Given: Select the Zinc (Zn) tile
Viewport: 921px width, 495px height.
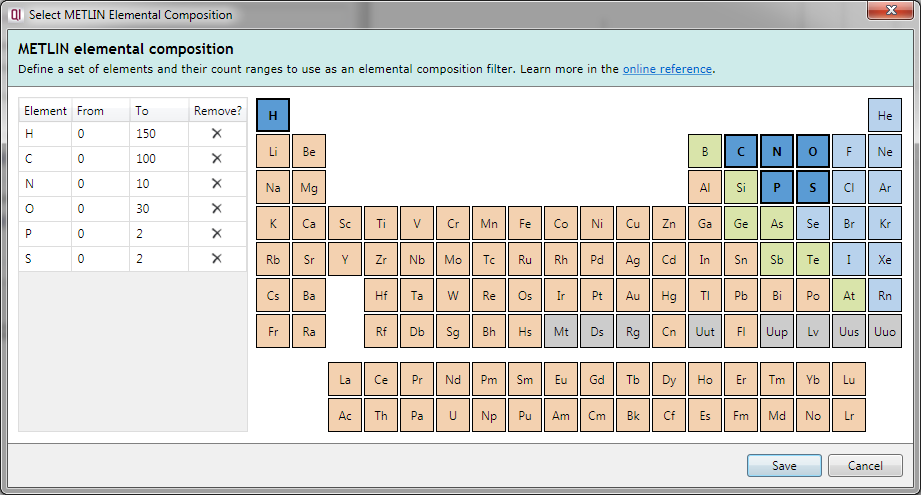Looking at the screenshot, I should pyautogui.click(x=669, y=223).
